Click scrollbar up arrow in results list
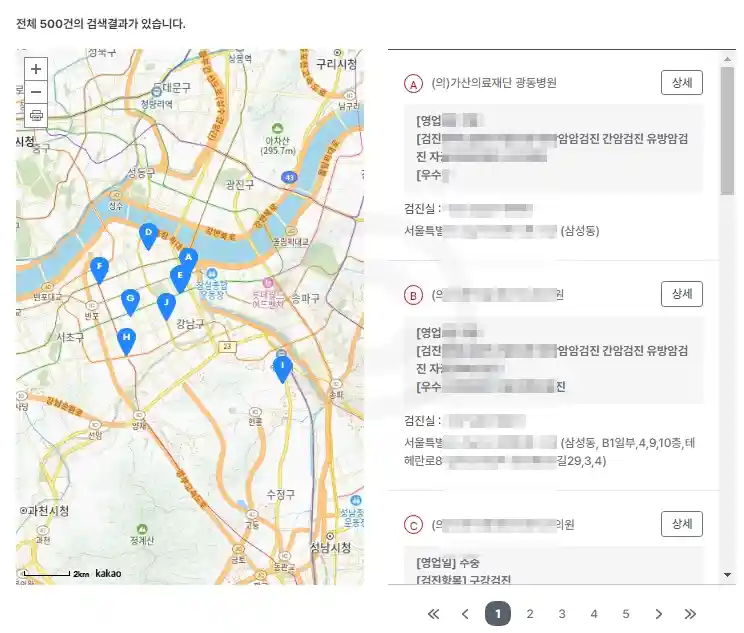The image size is (744, 633). [x=727, y=59]
